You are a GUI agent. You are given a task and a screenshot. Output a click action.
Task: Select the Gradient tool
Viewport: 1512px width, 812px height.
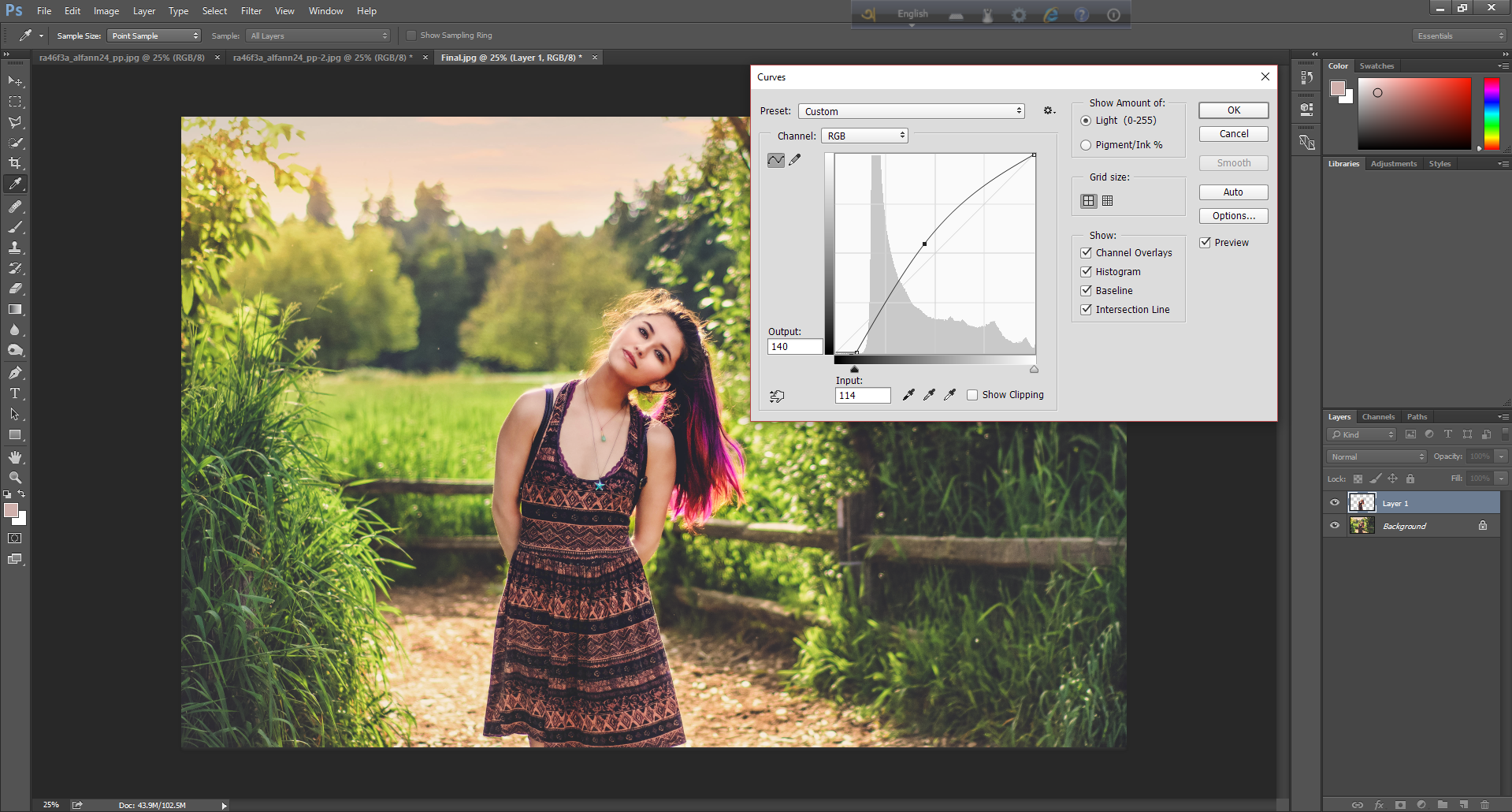point(15,309)
